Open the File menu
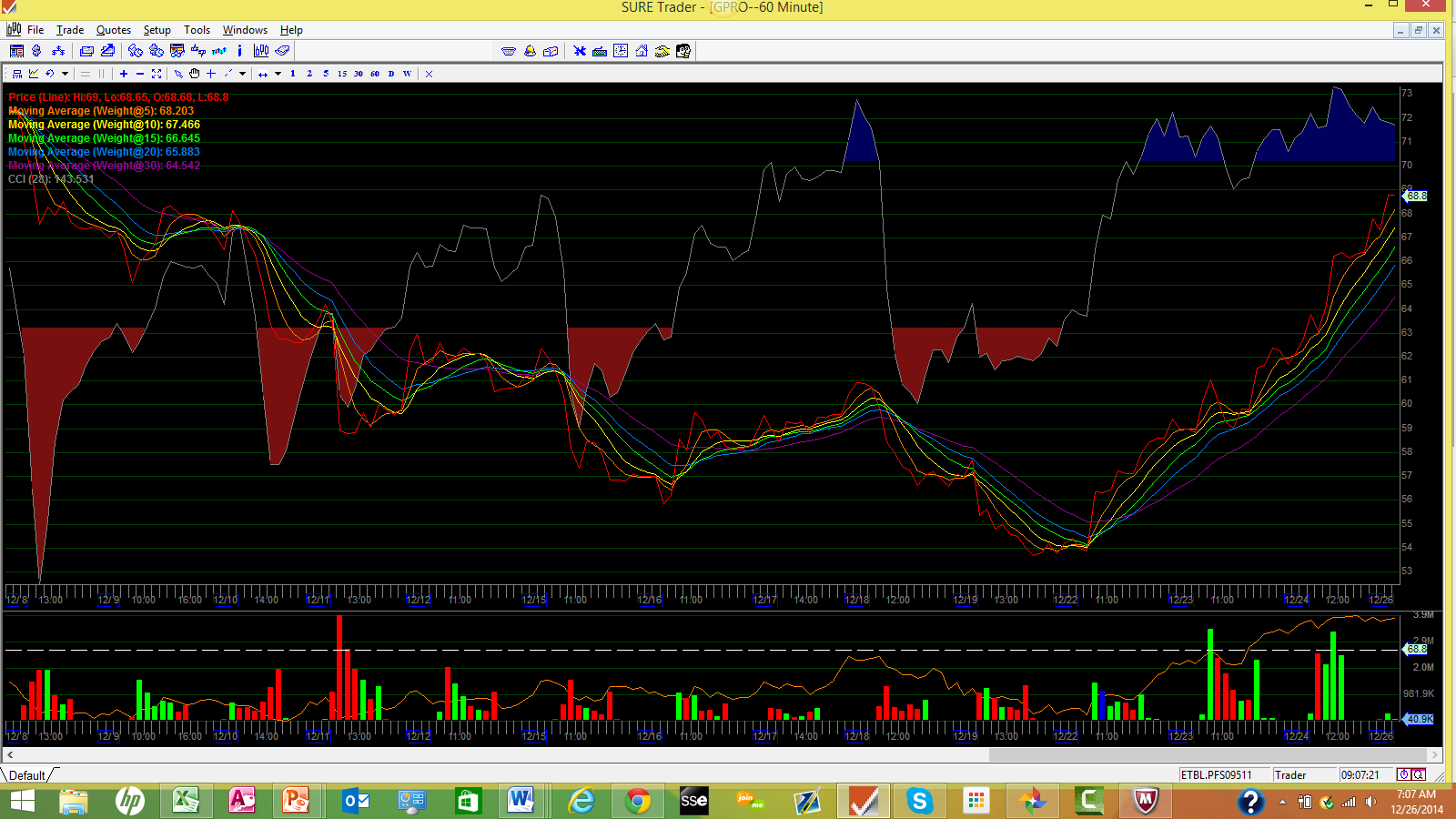1456x819 pixels. click(35, 30)
